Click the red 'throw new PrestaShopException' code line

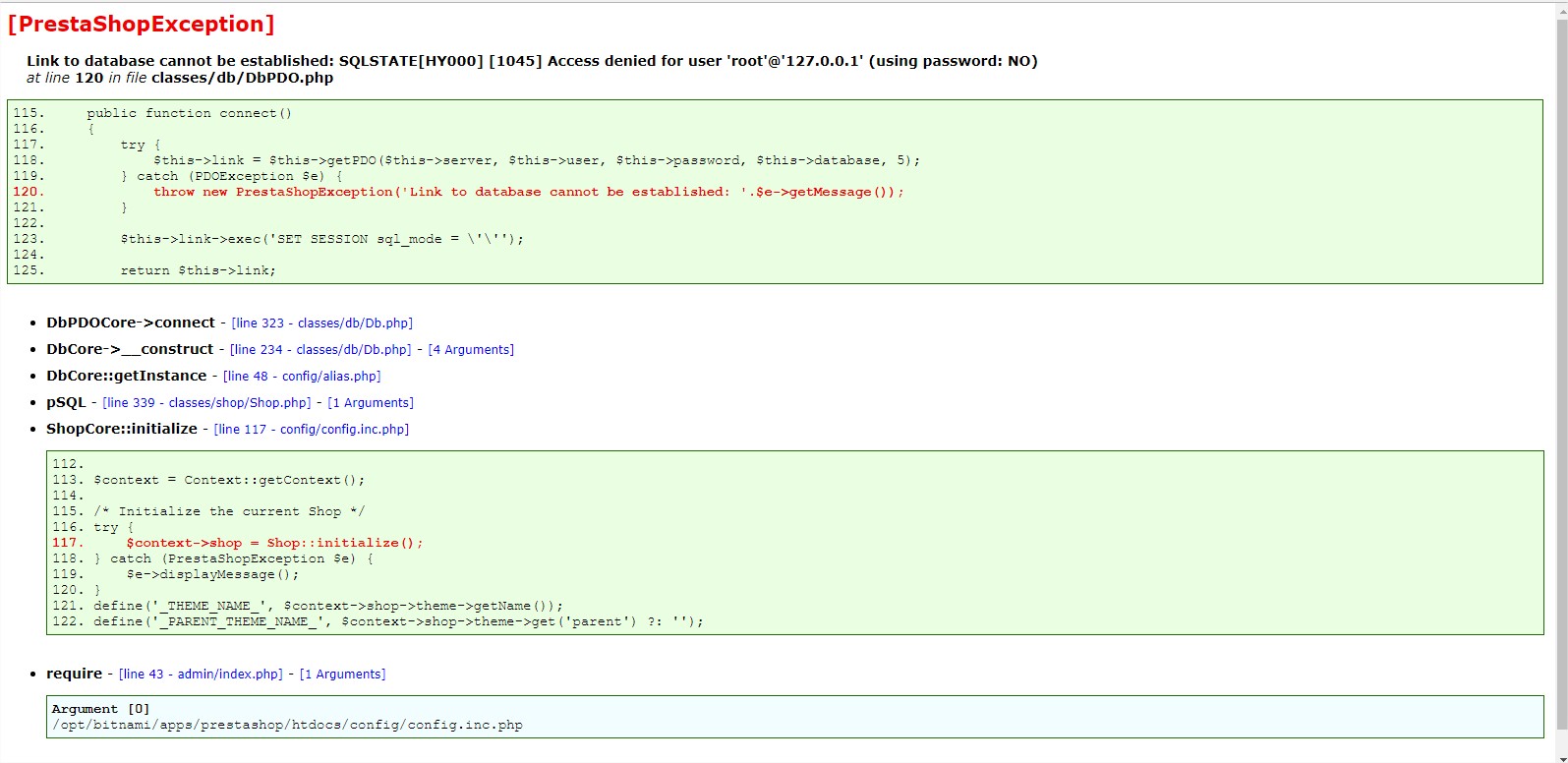tap(529, 192)
